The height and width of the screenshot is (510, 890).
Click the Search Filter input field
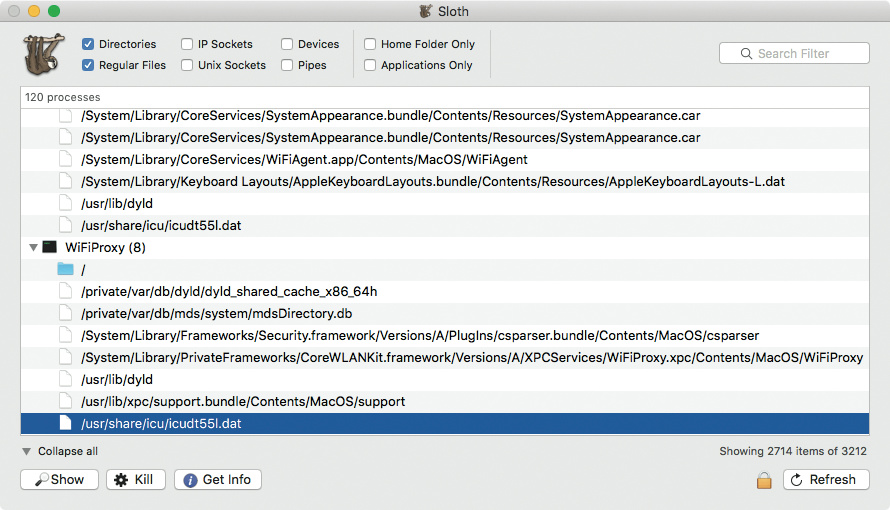[x=800, y=54]
